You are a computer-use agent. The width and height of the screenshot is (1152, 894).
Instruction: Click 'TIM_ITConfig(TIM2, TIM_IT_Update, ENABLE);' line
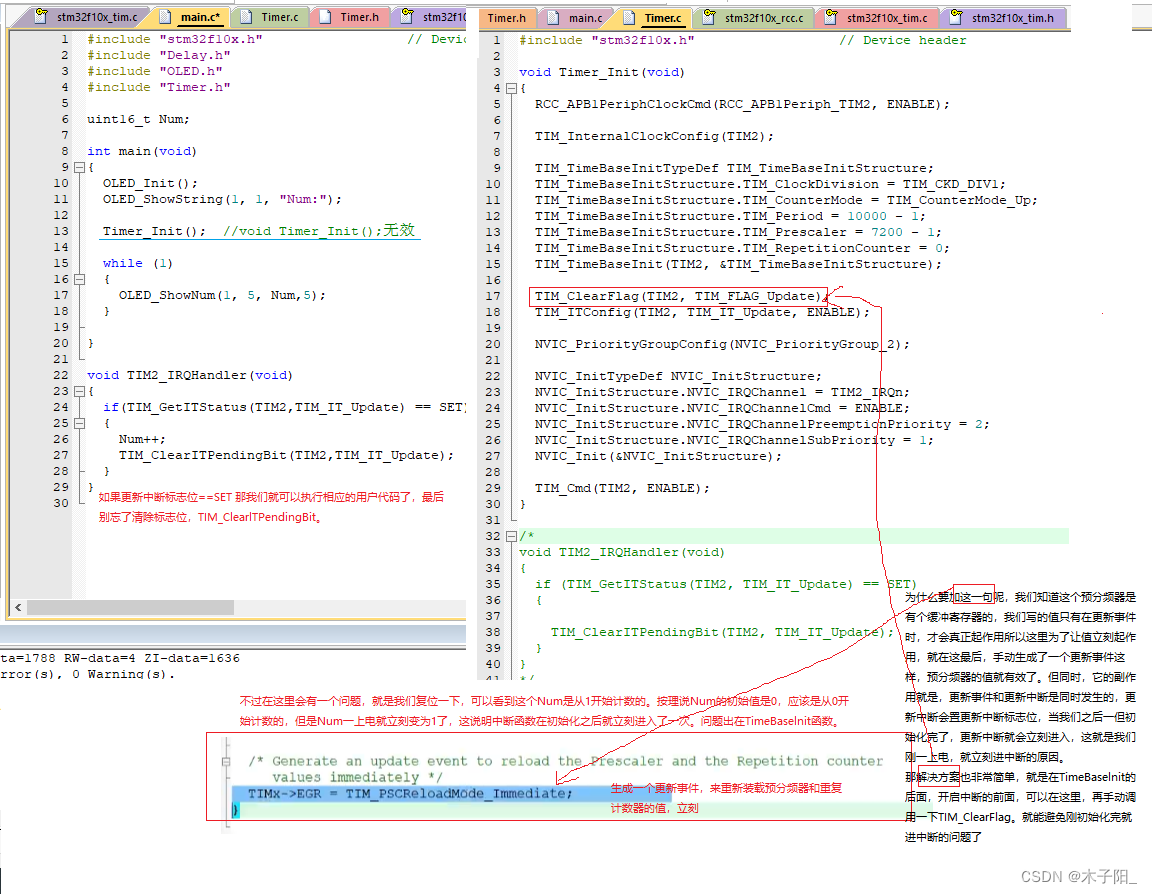click(702, 312)
